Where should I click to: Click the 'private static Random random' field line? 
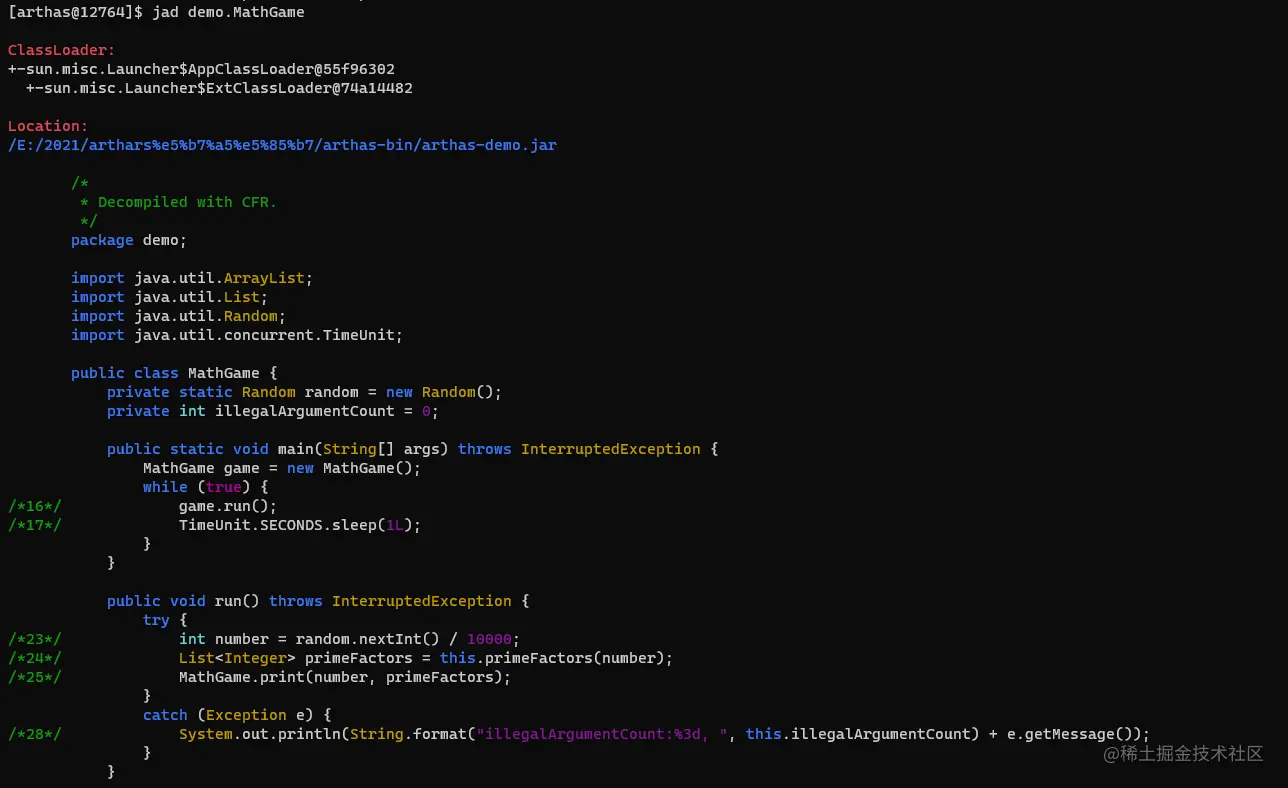pos(305,392)
